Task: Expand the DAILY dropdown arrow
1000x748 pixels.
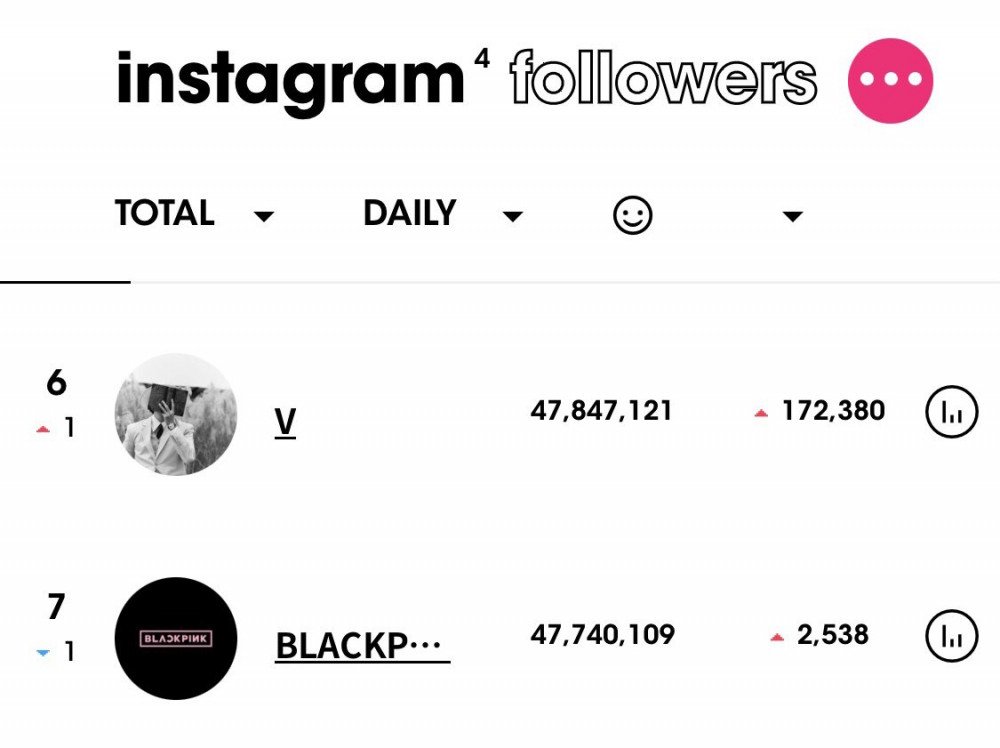Action: tap(512, 216)
